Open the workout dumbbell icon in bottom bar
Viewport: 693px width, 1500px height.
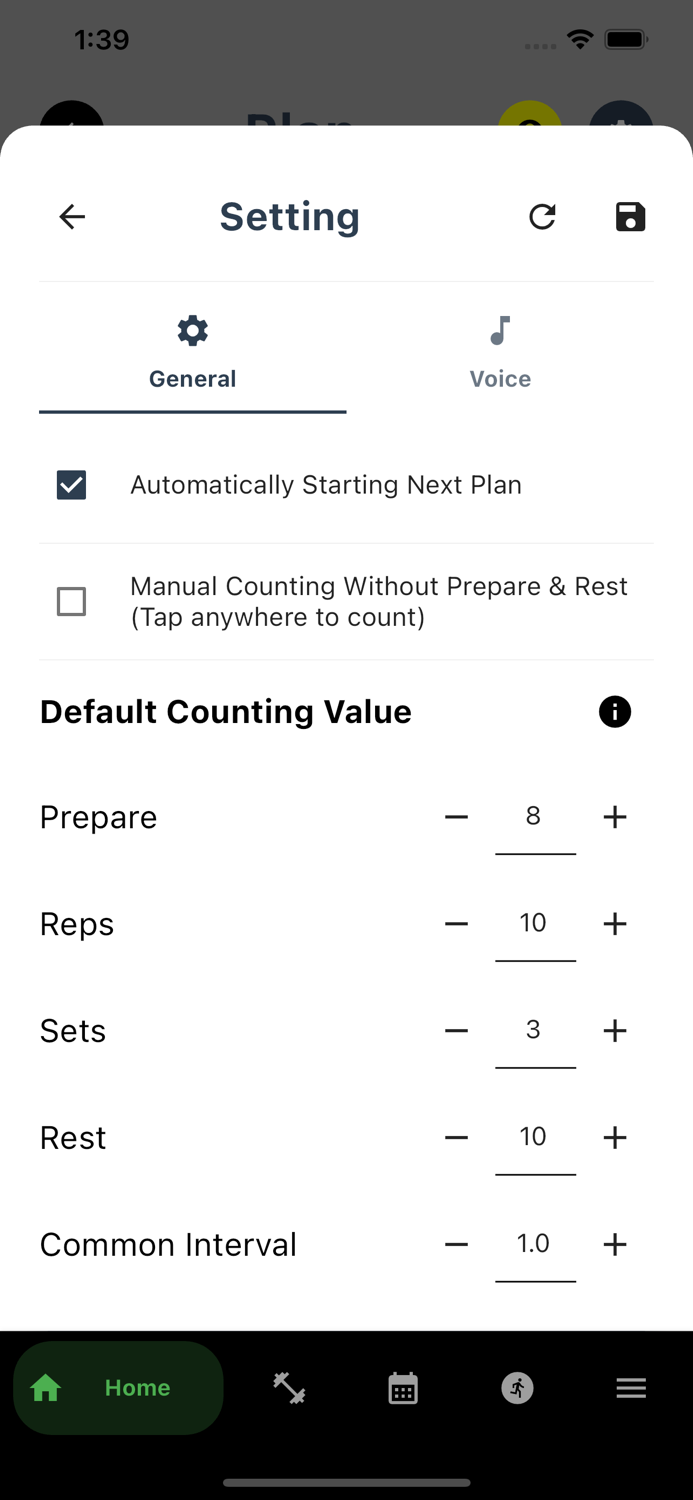pyautogui.click(x=288, y=1387)
